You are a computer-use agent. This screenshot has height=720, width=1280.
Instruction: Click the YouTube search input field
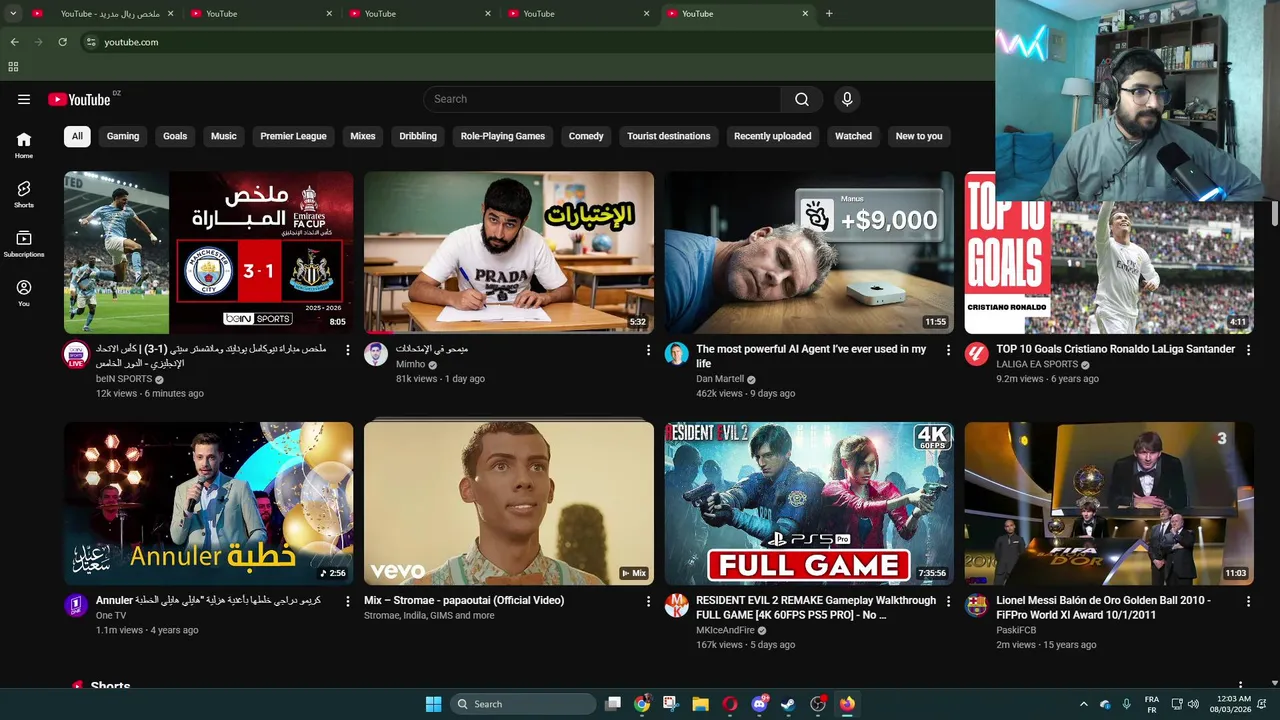(x=602, y=99)
